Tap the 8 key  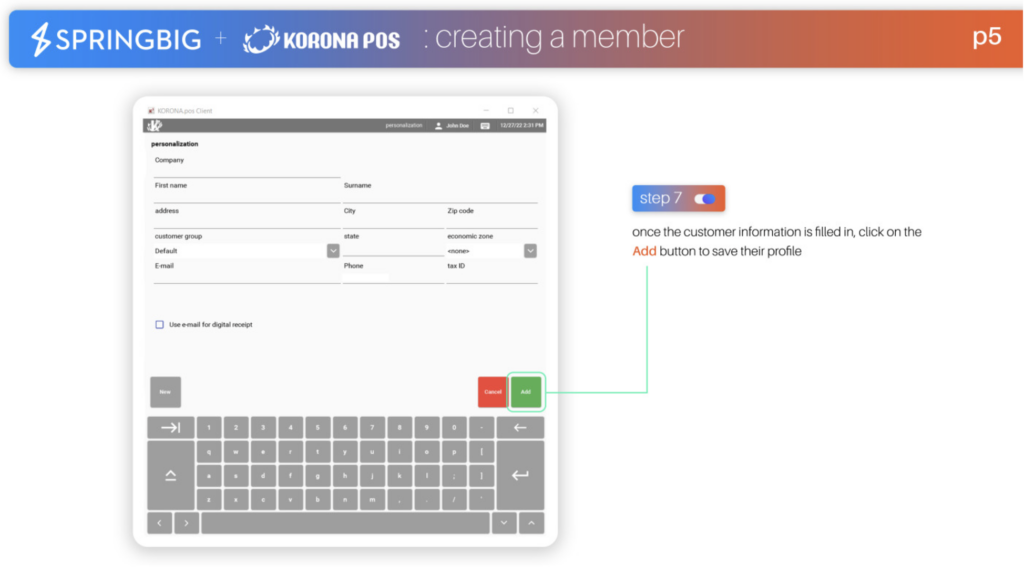pos(399,427)
